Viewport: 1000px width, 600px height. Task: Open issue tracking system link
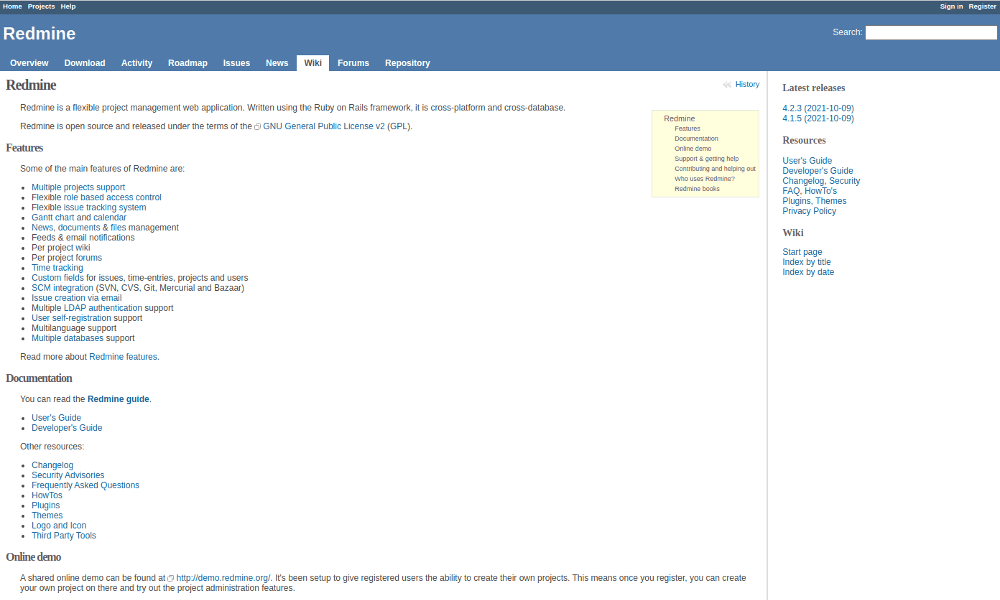click(105, 208)
